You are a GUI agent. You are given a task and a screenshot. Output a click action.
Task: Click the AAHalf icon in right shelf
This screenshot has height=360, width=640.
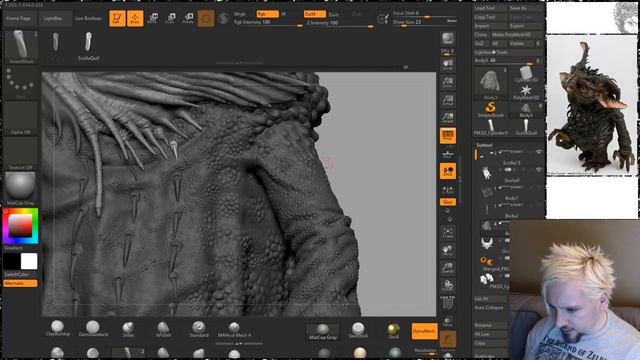point(448,118)
